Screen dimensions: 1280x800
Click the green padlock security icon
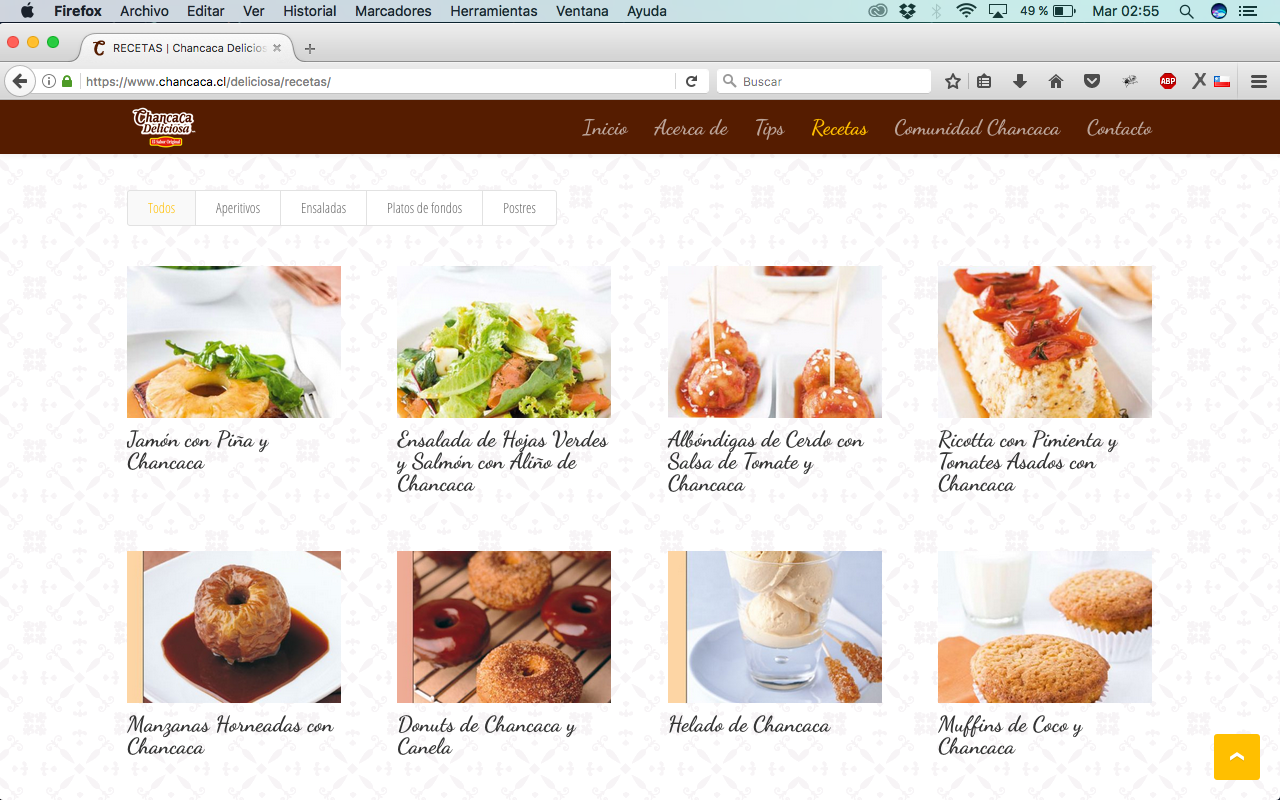(x=67, y=81)
